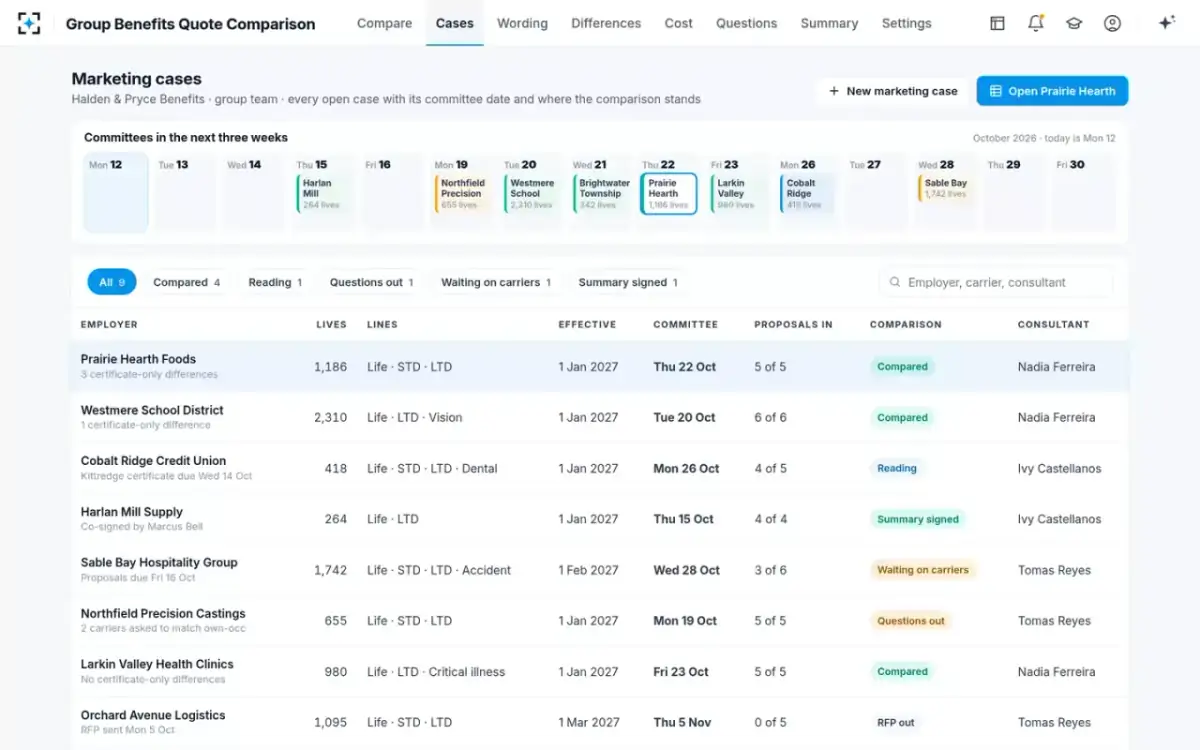Filter by Compared cases

coord(186,282)
